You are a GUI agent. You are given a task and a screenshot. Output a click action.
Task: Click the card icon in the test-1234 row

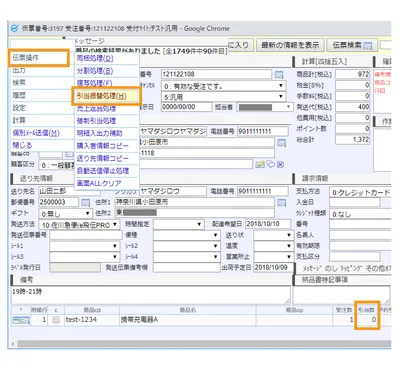(x=17, y=320)
